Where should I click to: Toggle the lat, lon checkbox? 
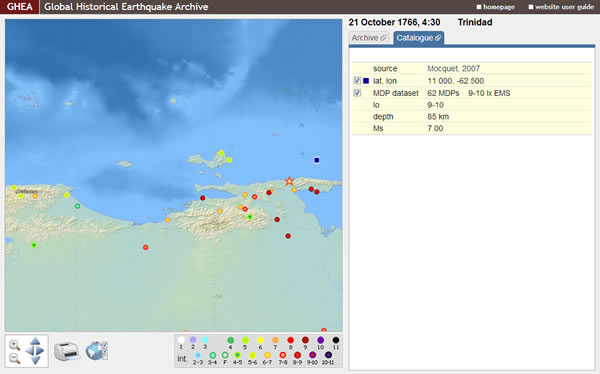pyautogui.click(x=357, y=81)
